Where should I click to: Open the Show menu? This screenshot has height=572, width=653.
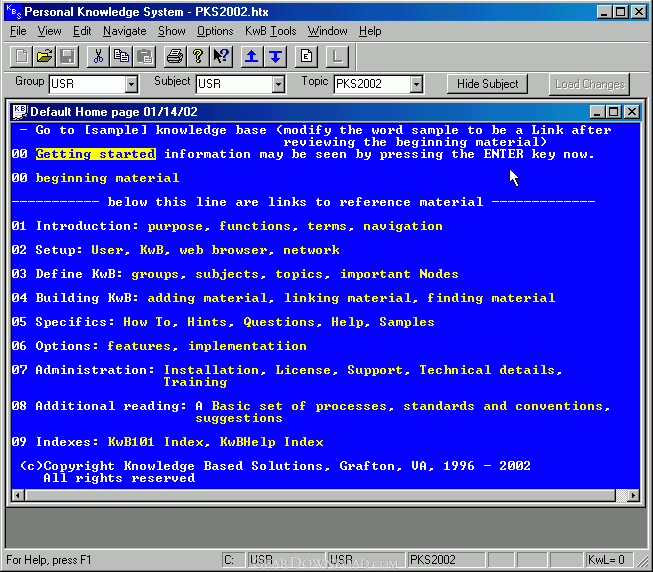[172, 31]
